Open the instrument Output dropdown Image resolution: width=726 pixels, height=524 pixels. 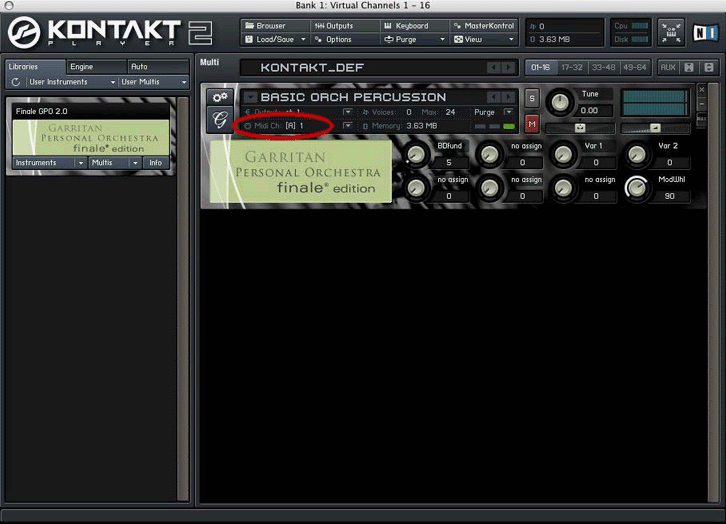point(347,112)
